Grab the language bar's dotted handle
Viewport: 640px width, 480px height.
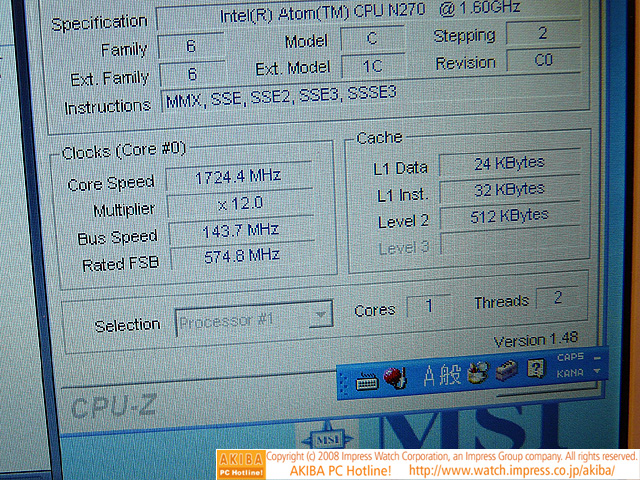[x=345, y=381]
